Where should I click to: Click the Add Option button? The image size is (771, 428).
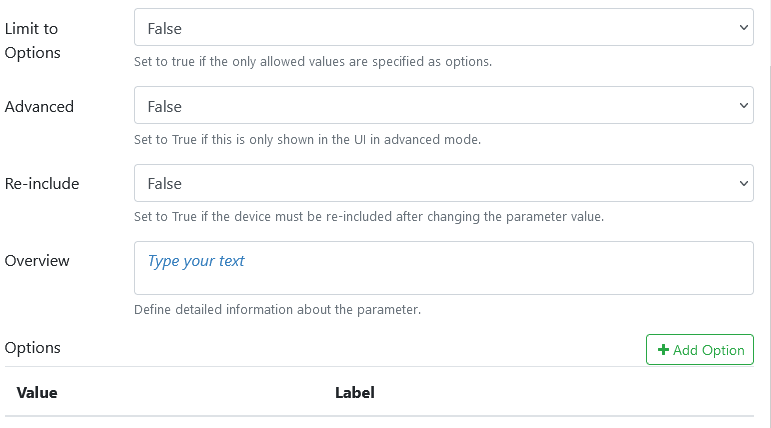pyautogui.click(x=699, y=350)
